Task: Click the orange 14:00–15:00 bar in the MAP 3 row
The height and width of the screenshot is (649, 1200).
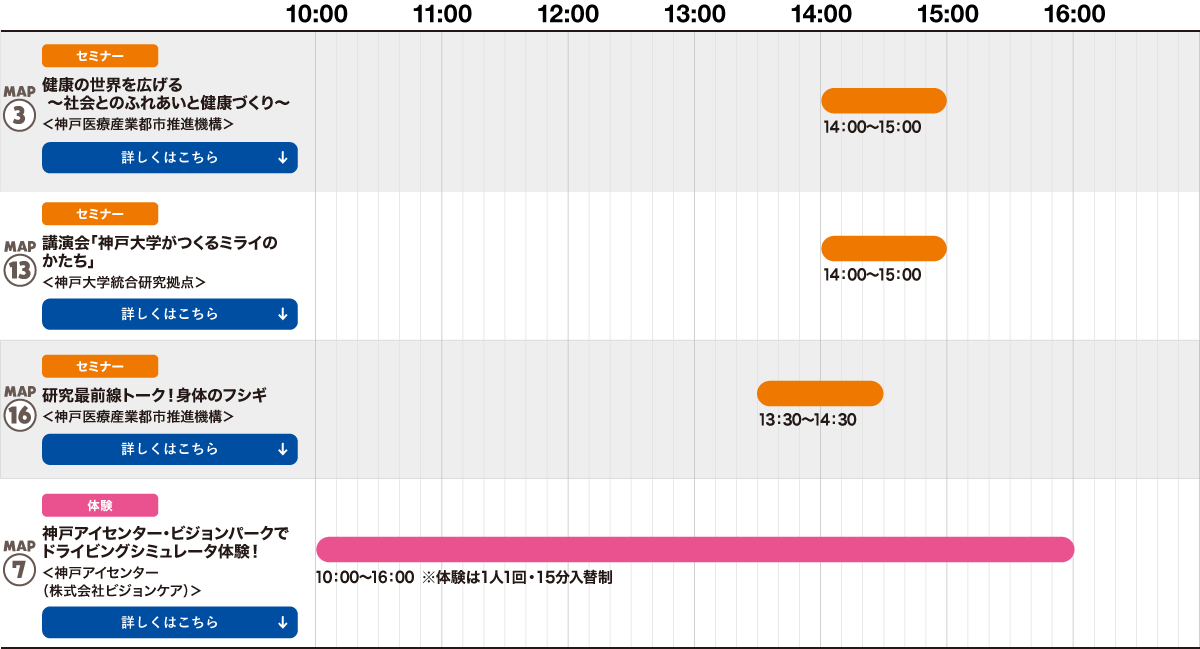Action: point(884,101)
